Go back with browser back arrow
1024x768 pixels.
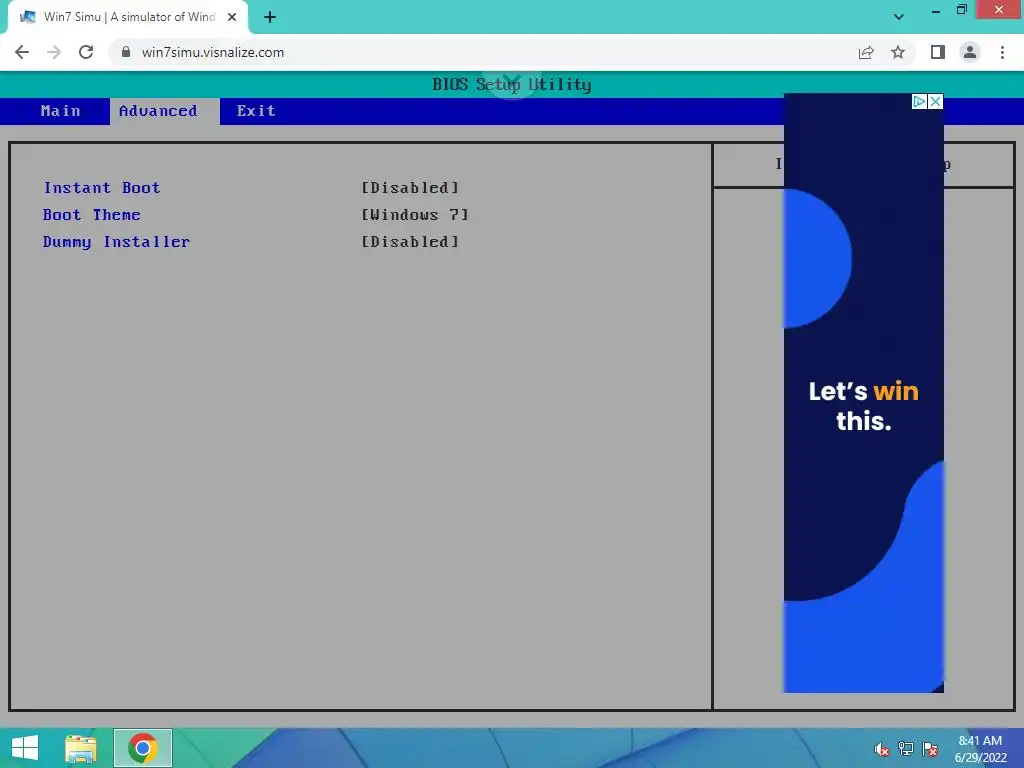click(x=22, y=52)
